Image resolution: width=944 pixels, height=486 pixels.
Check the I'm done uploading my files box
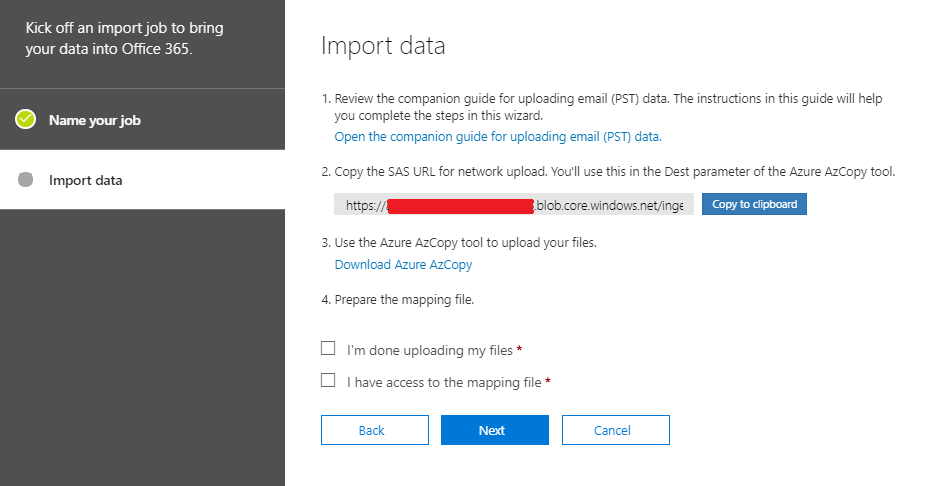coord(328,349)
